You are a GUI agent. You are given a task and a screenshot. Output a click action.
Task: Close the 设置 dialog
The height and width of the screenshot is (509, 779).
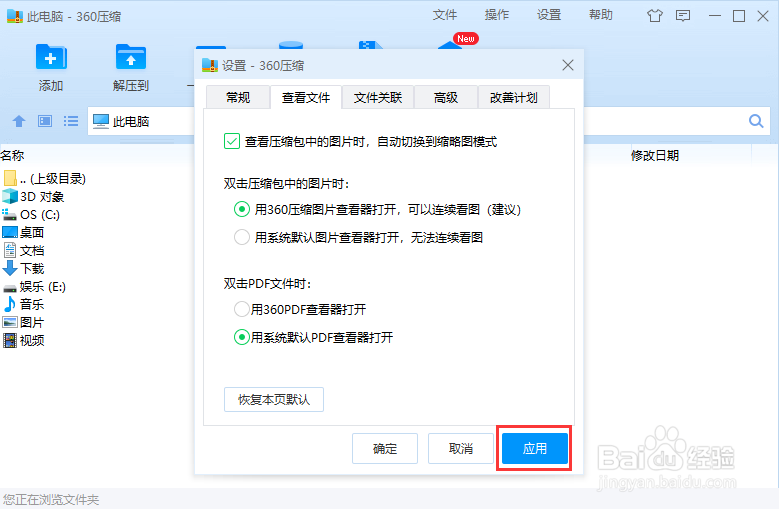click(x=568, y=65)
